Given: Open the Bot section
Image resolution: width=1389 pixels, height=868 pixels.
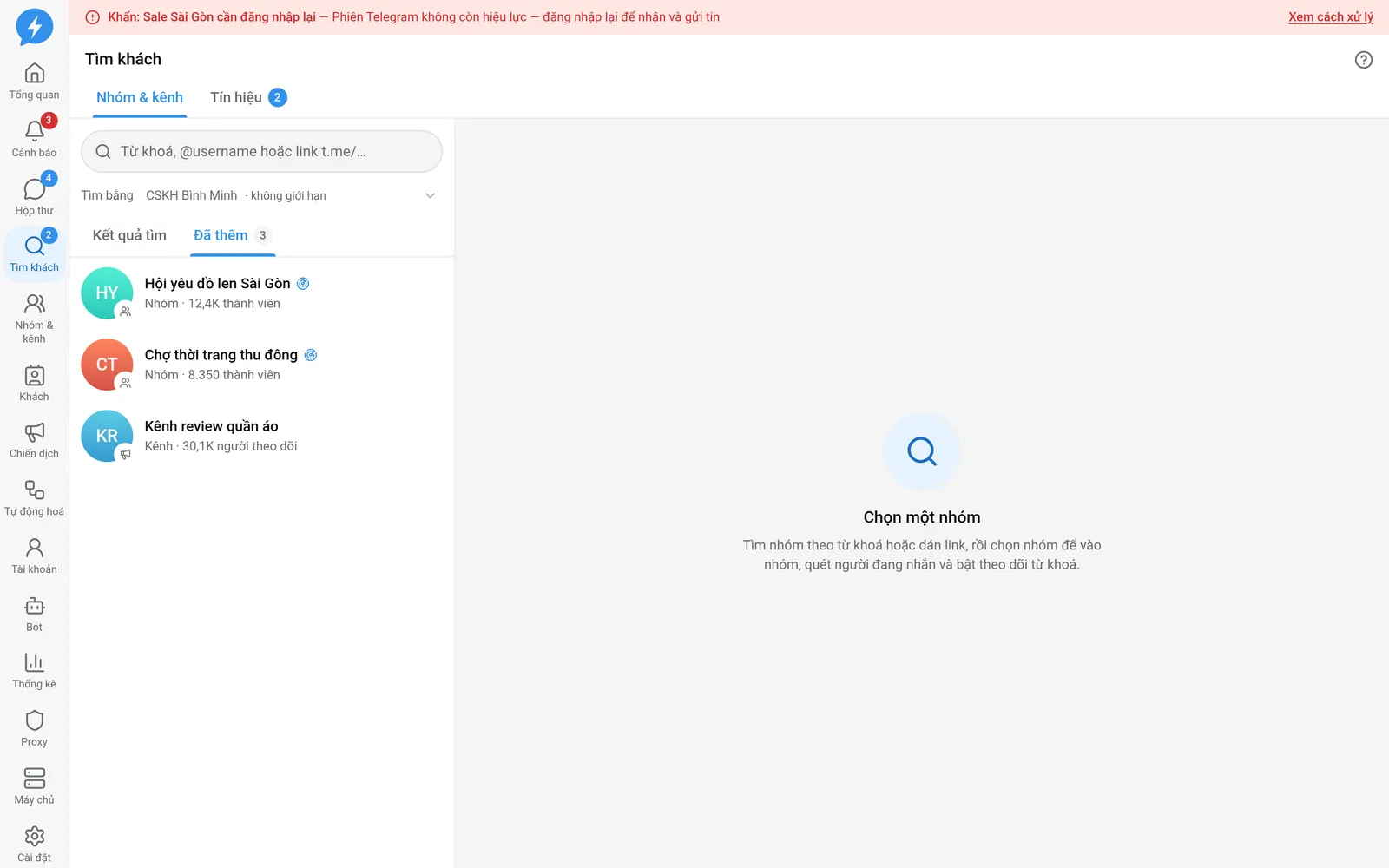Looking at the screenshot, I should point(35,614).
